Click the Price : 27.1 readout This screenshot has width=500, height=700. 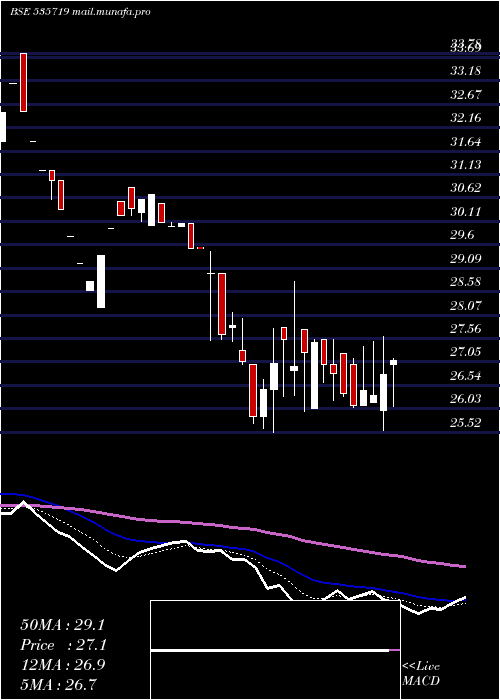click(63, 645)
